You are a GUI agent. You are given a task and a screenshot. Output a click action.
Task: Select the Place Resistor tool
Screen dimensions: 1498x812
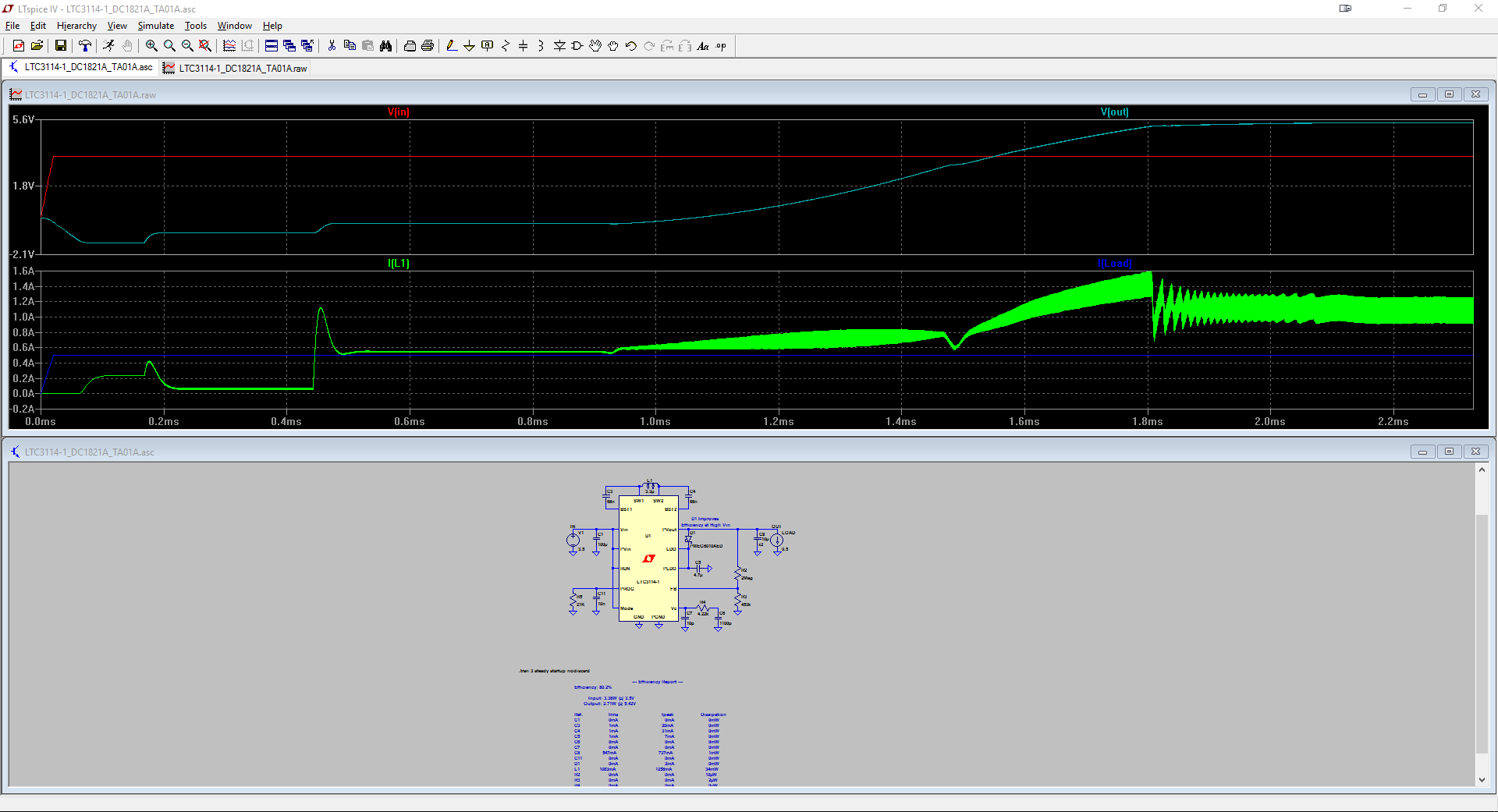click(x=506, y=46)
